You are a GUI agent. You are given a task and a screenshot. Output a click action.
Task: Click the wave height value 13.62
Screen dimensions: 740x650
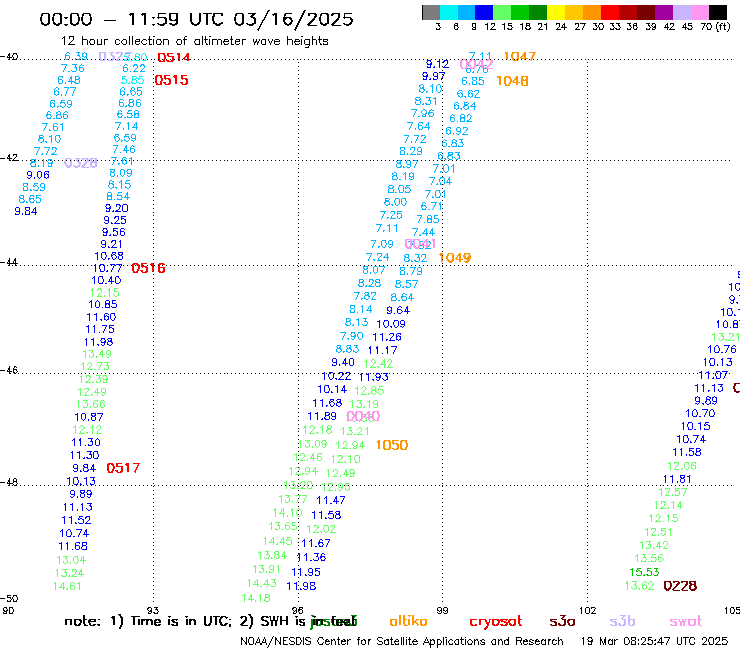pyautogui.click(x=639, y=586)
